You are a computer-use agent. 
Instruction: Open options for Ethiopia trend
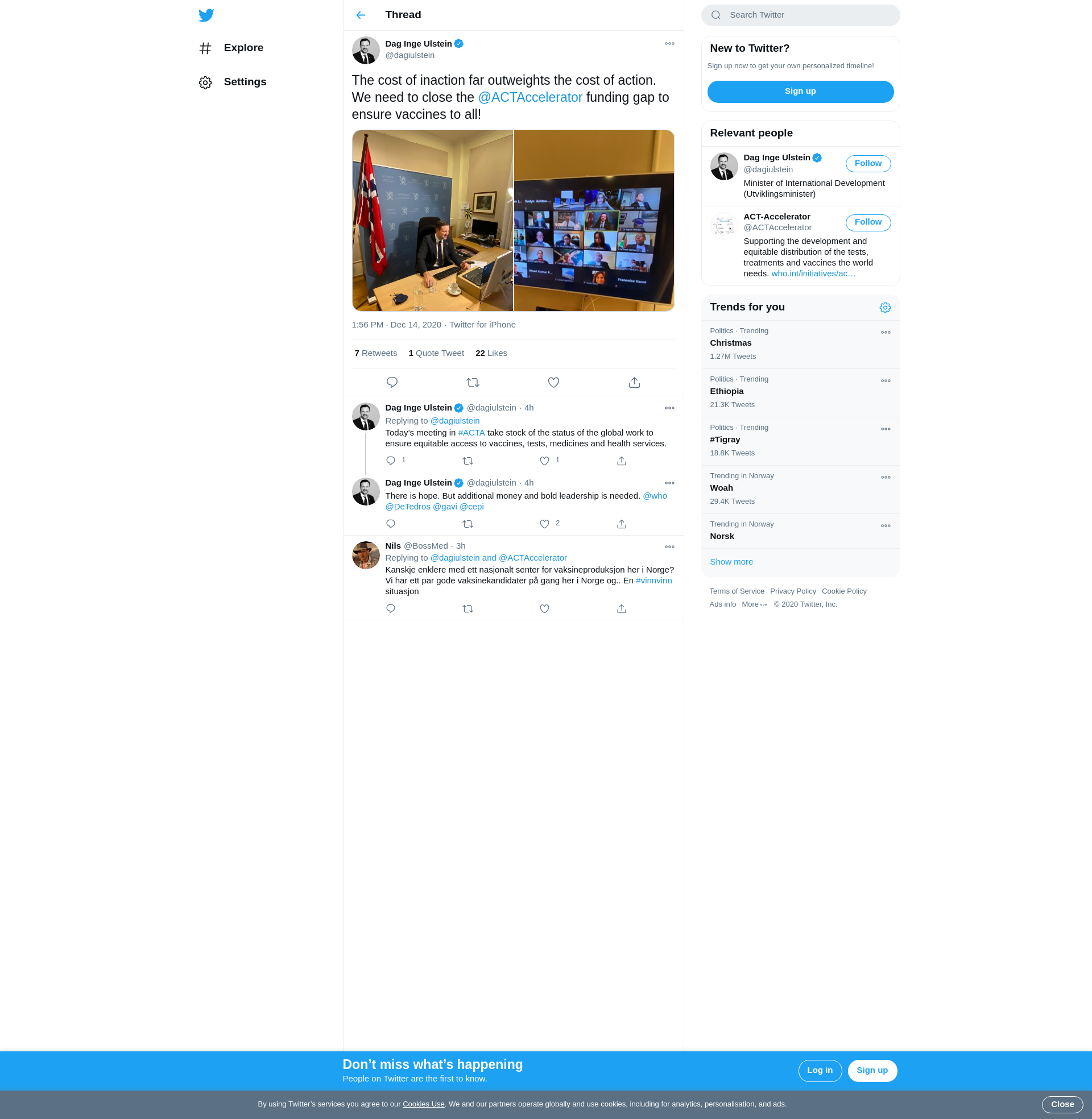(886, 380)
